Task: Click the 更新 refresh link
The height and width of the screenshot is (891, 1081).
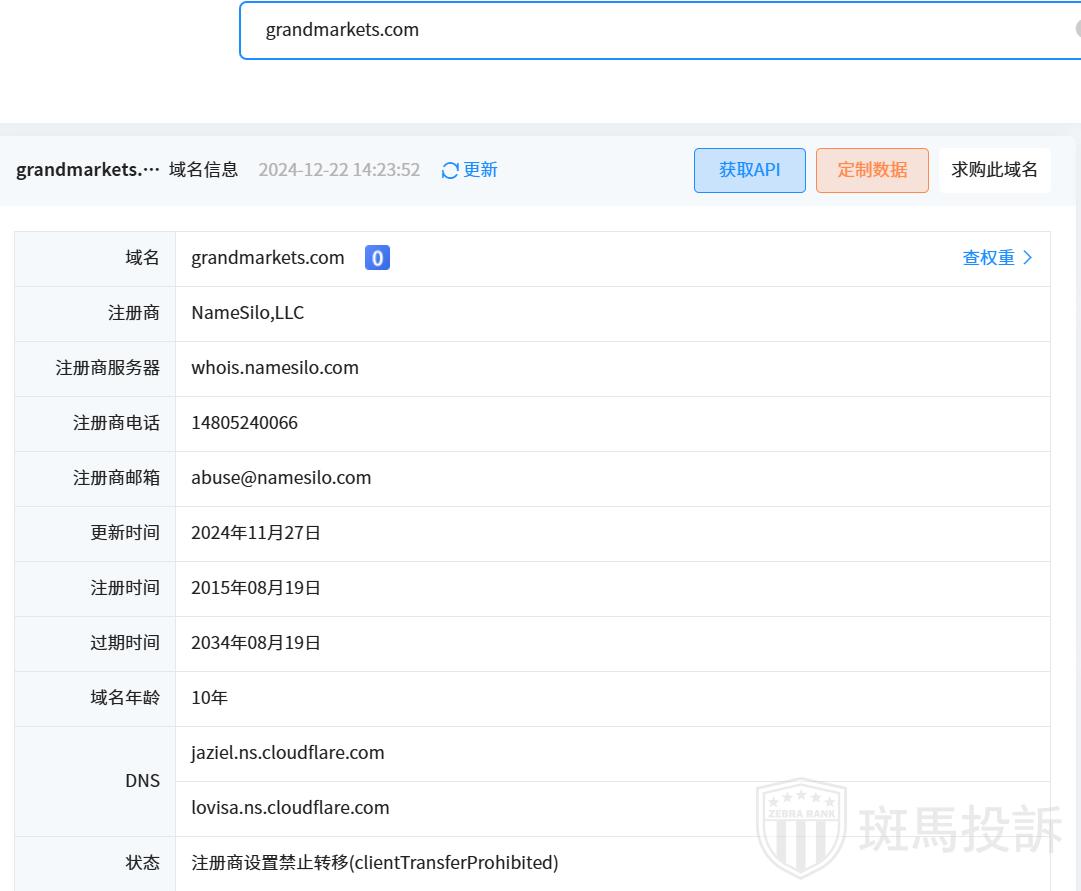Action: click(480, 170)
